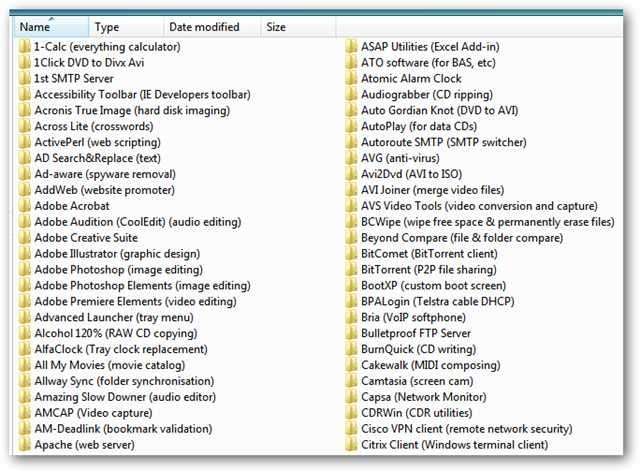The image size is (640, 472).
Task: Click "BPALogin (Telstra cable DHCP)" entry
Action: click(x=438, y=301)
